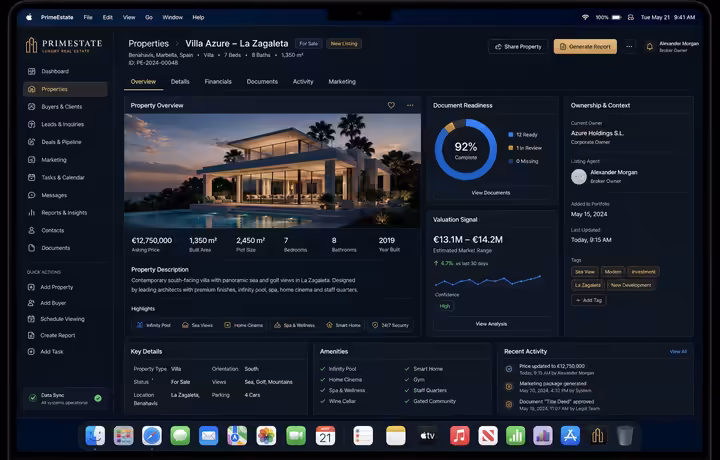The height and width of the screenshot is (460, 720).
Task: Click Properties breadcrumb link
Action: [x=149, y=44]
